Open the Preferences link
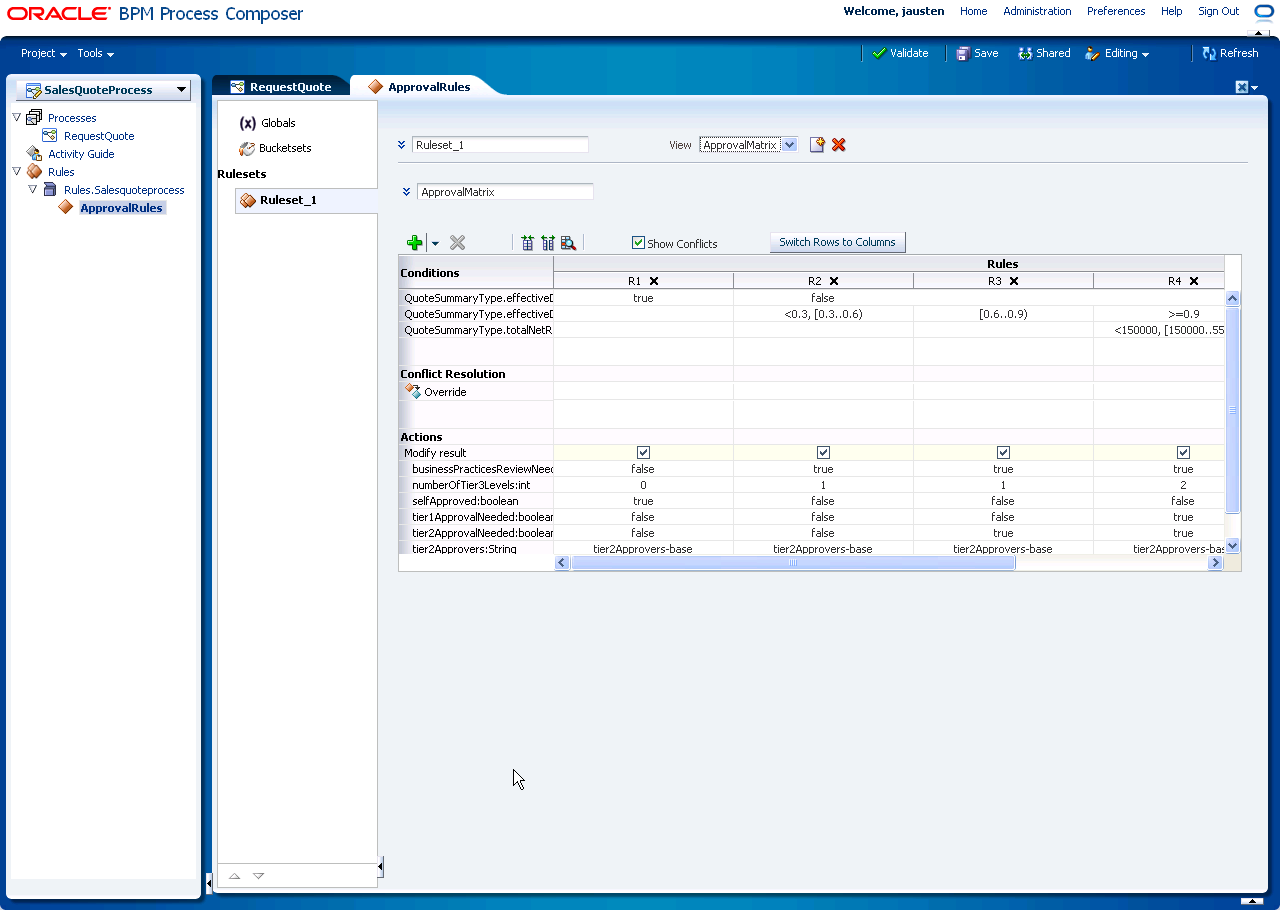Viewport: 1280px width, 910px height. point(1116,12)
